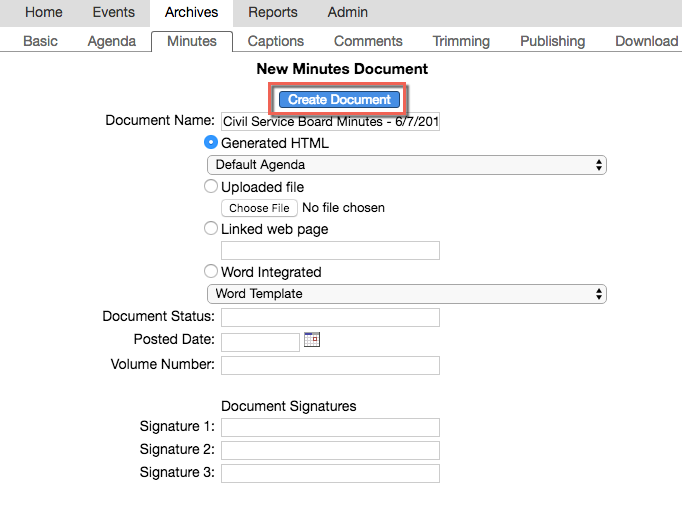Screen dimensions: 682x512
Task: Click the "Document Signatures" label
Action: [x=289, y=406]
